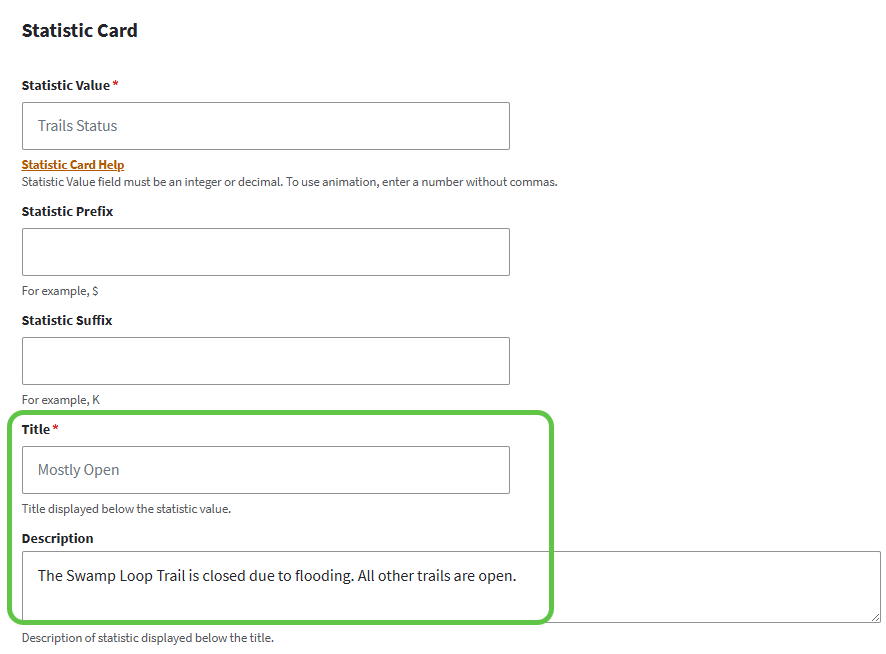Viewport: 886px width, 654px height.
Task: Click the Title field label
Action: pos(36,430)
